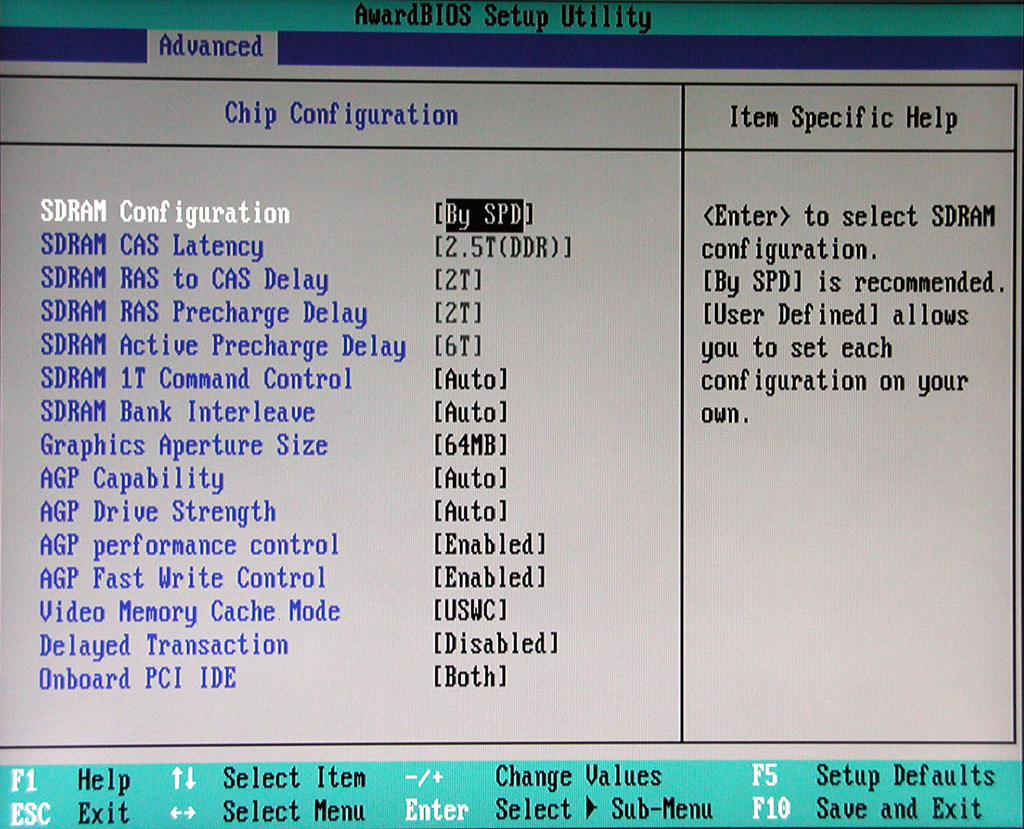Click the '[By SPD] is recommended' help text
The height and width of the screenshot is (829, 1024).
click(854, 283)
